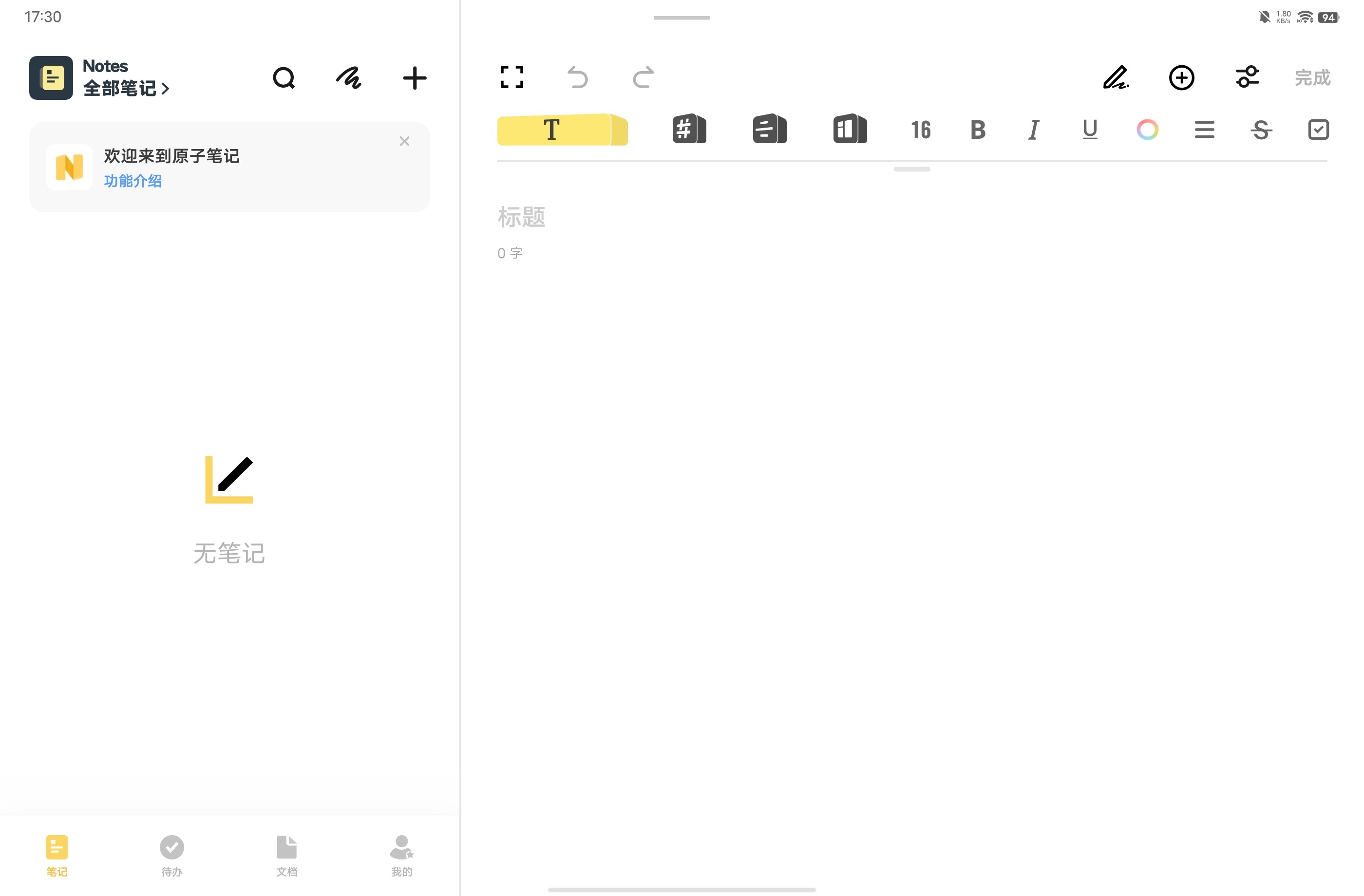Image resolution: width=1364 pixels, height=896 pixels.
Task: Toggle bold text formatting
Action: pos(978,130)
